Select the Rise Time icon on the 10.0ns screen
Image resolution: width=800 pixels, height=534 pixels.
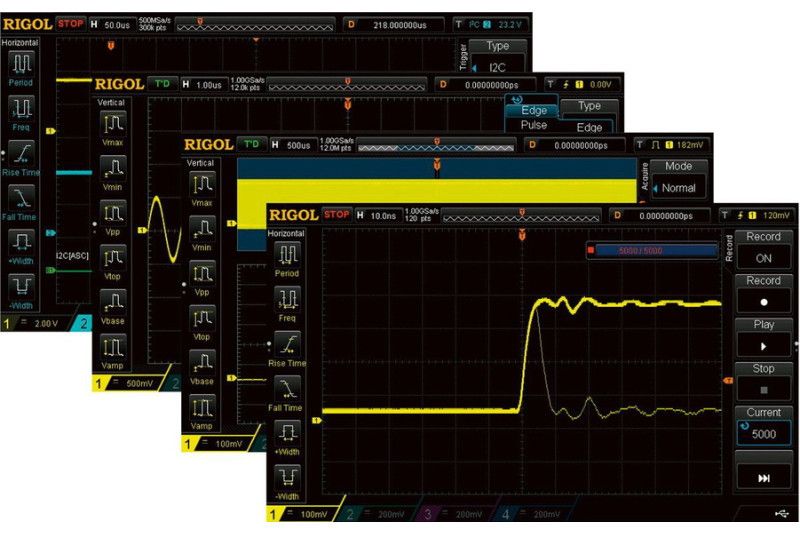[x=288, y=349]
